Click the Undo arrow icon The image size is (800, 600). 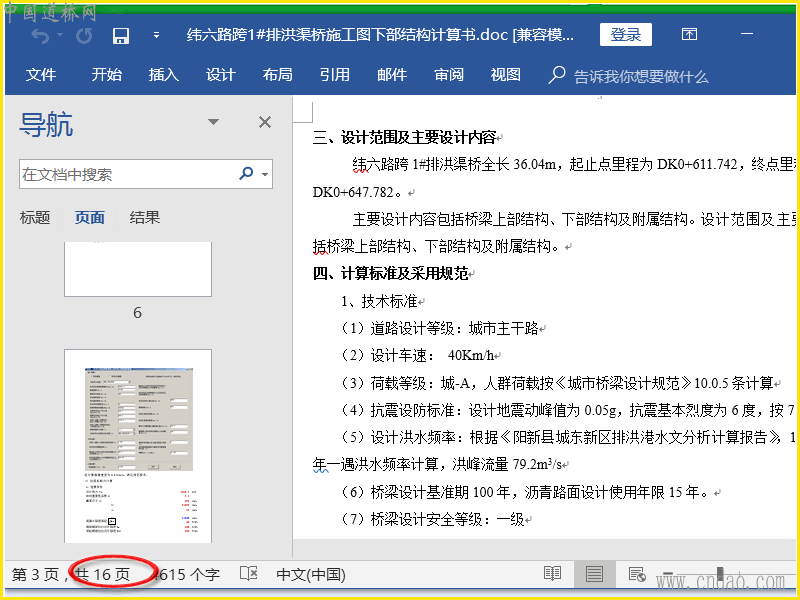(x=40, y=36)
